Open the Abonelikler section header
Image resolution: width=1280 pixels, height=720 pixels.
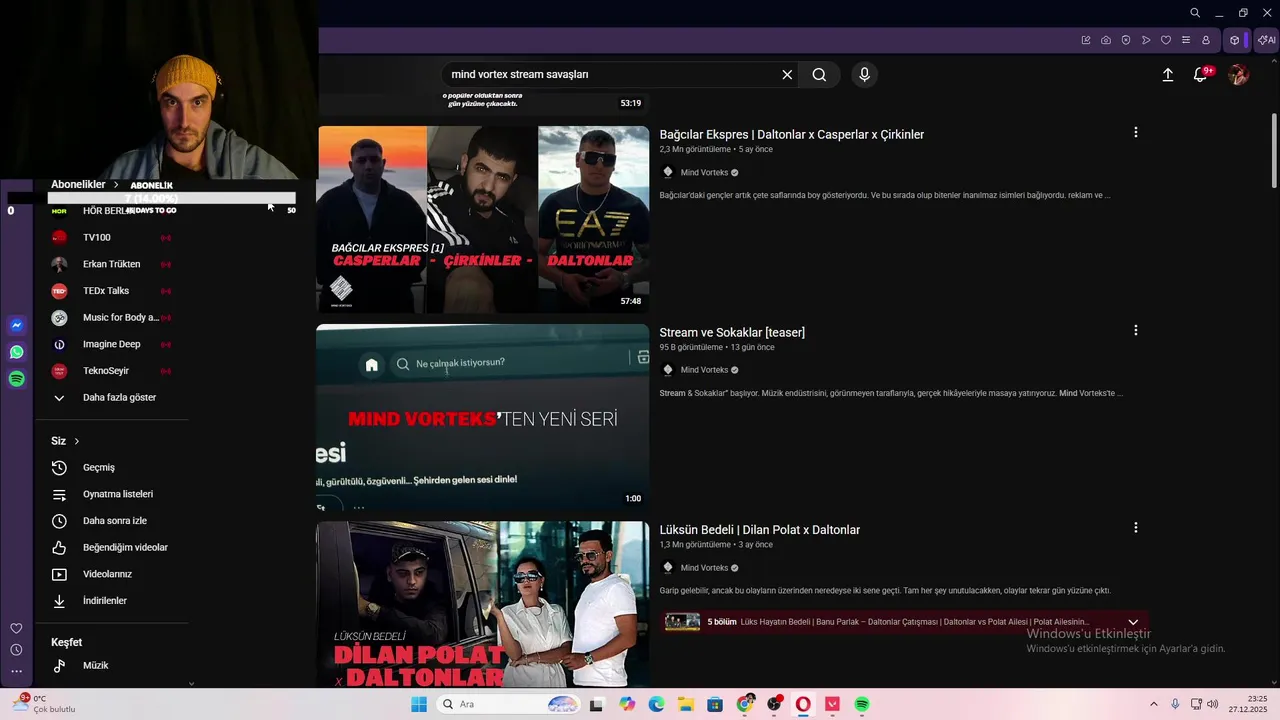pyautogui.click(x=86, y=185)
